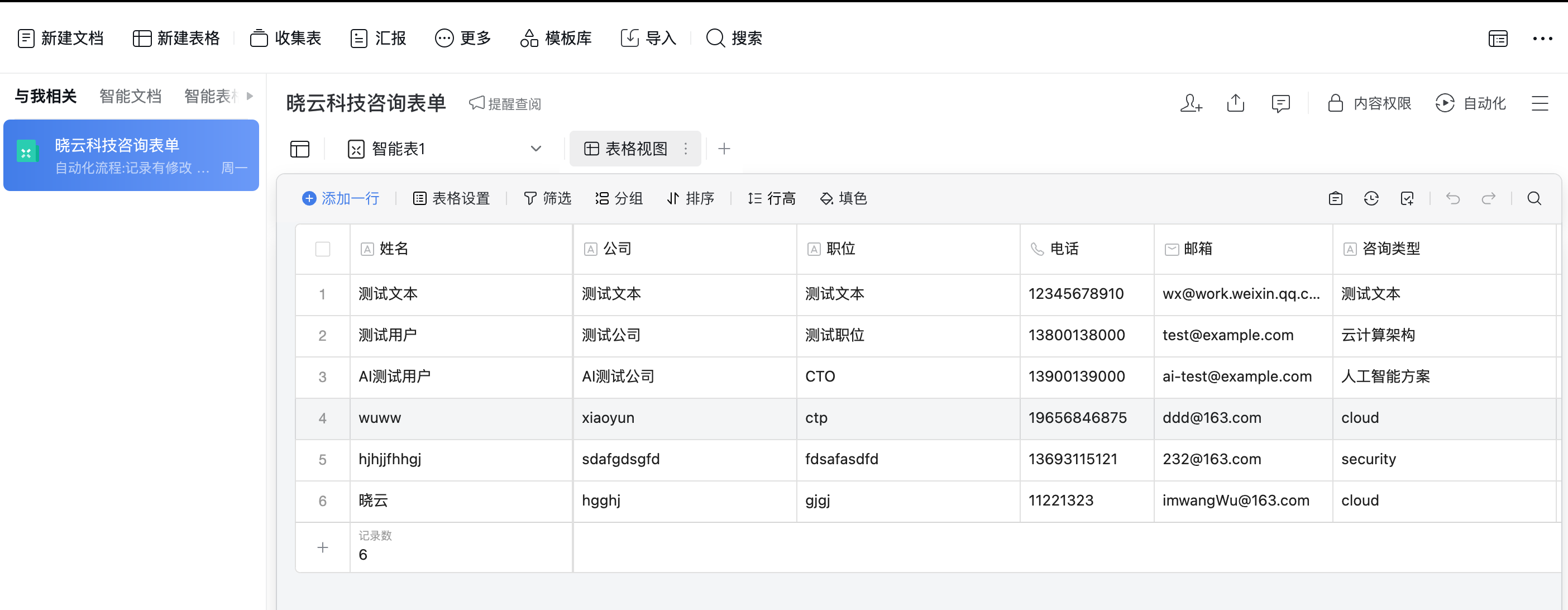The width and height of the screenshot is (1568, 610).
Task: Click the 记录数 record count summary
Action: coord(461,546)
